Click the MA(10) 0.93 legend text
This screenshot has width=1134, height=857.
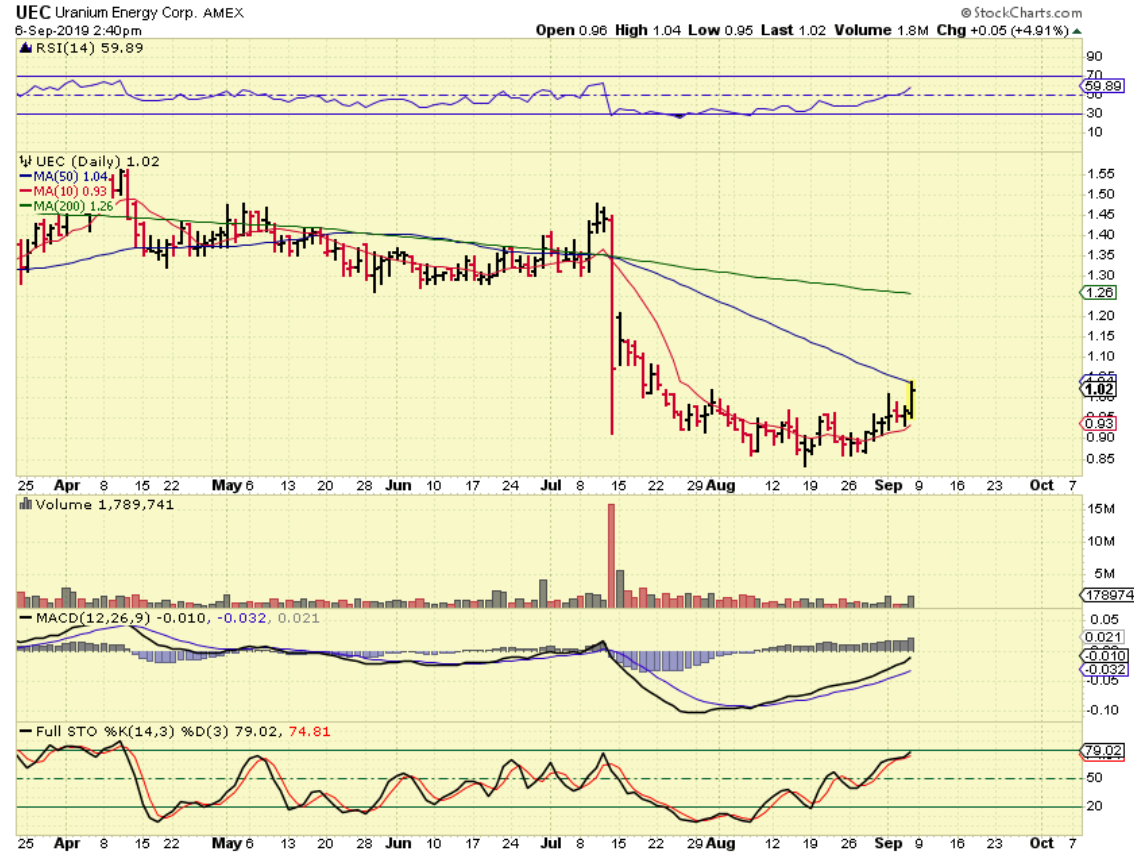[70, 192]
